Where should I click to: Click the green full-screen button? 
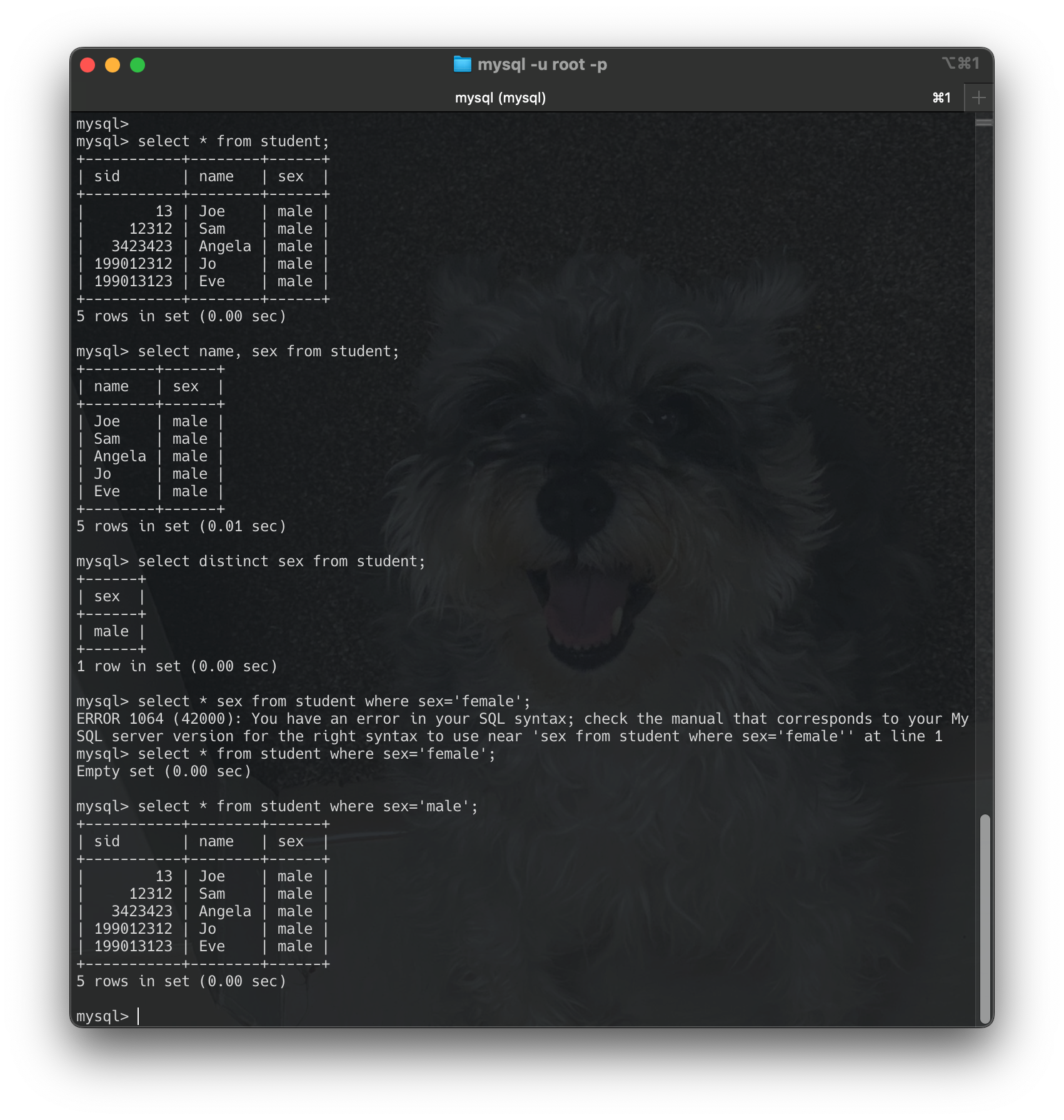click(138, 64)
